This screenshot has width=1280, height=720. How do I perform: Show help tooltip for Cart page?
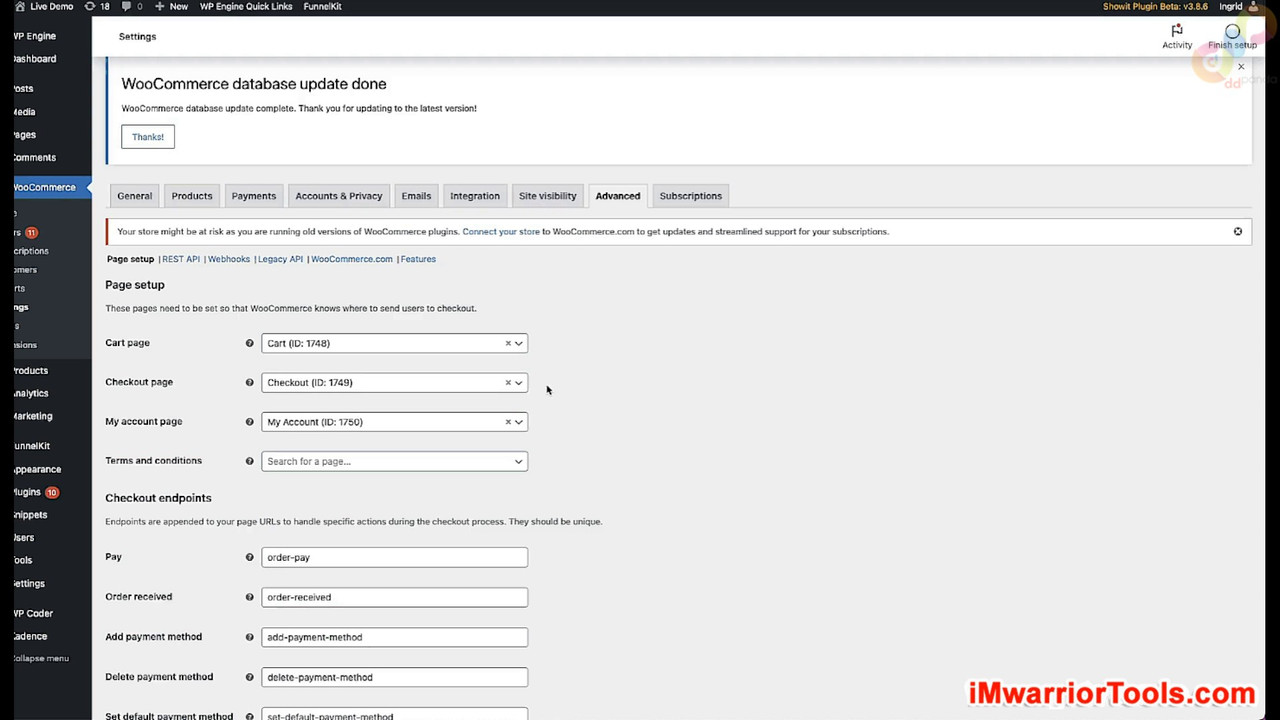[x=250, y=343]
